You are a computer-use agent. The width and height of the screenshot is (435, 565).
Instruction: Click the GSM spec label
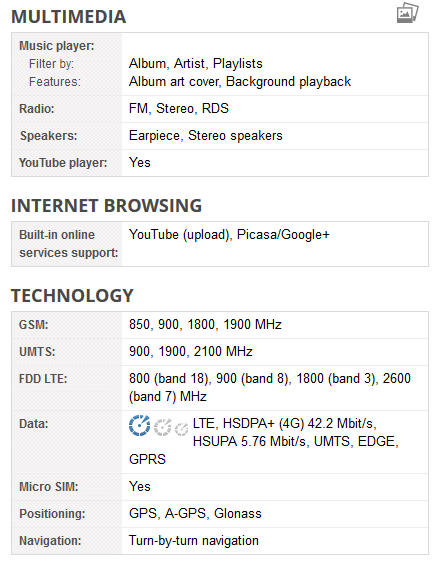point(34,325)
